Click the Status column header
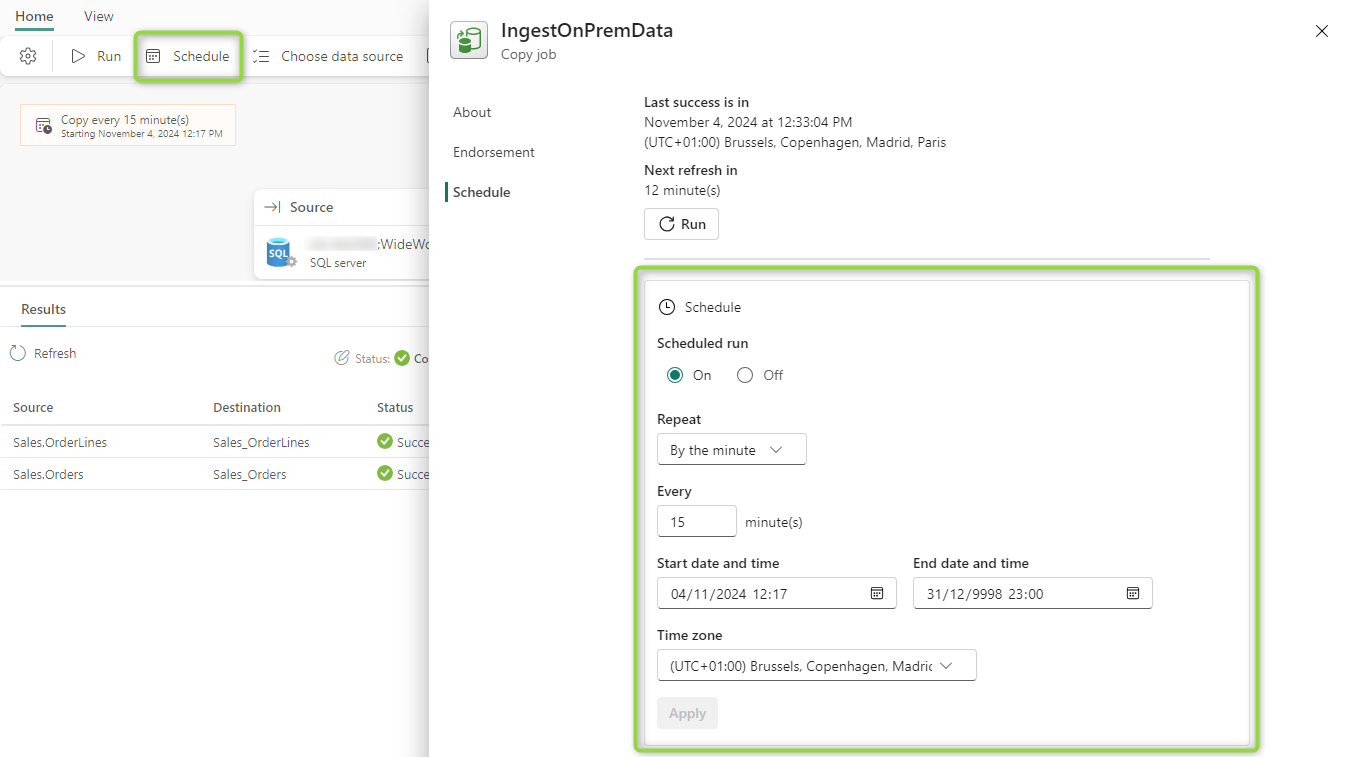Screen dimensions: 1356x757 tap(395, 407)
